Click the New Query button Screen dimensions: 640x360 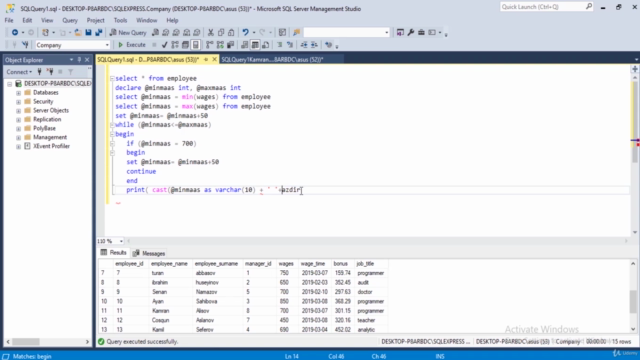point(128,32)
